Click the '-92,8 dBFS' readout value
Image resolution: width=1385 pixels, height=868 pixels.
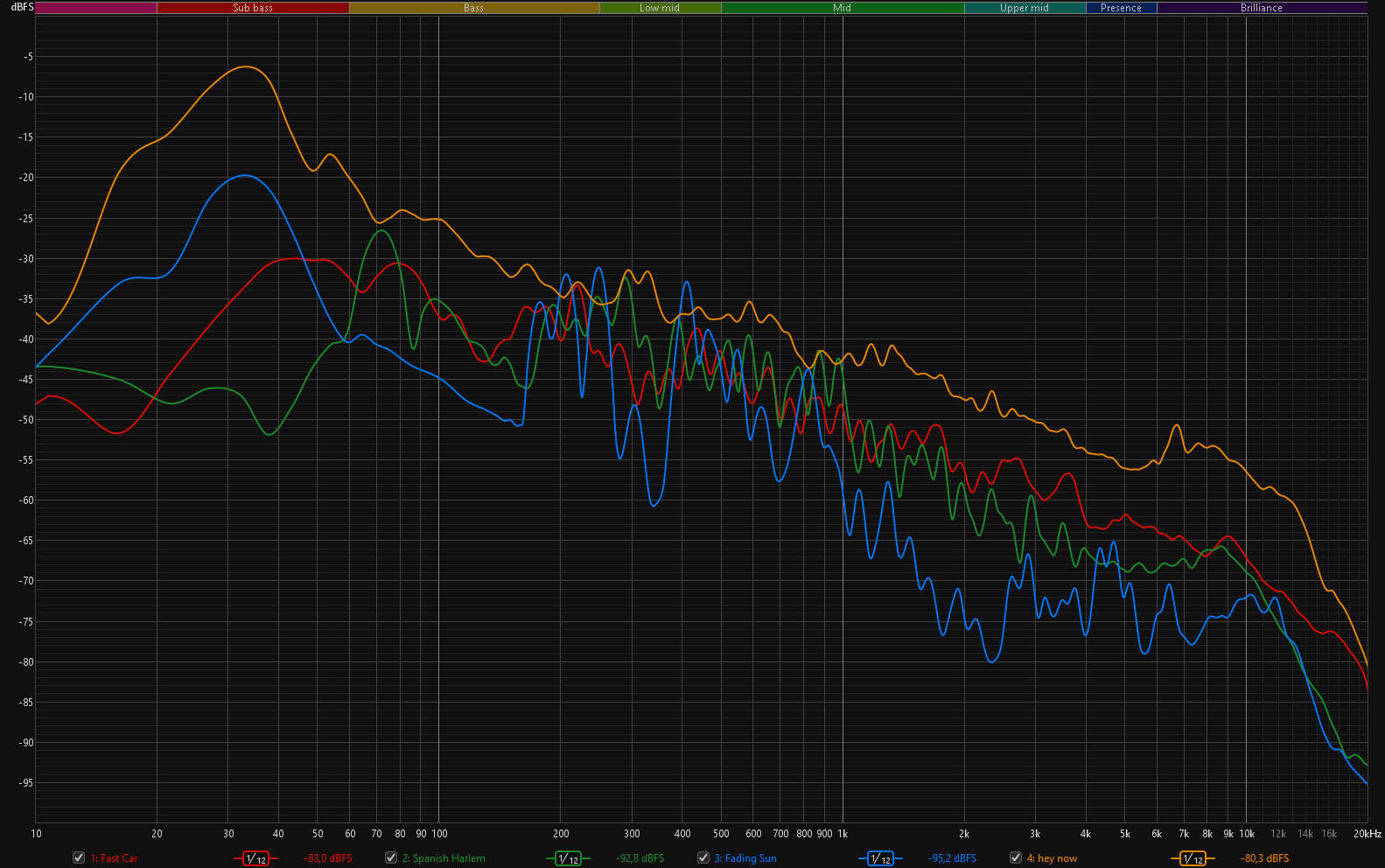pyautogui.click(x=640, y=858)
